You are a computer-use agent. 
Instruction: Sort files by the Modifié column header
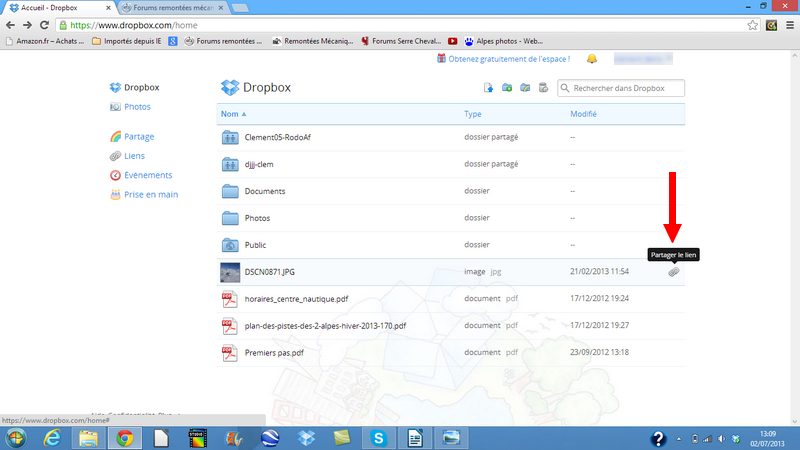coord(583,114)
